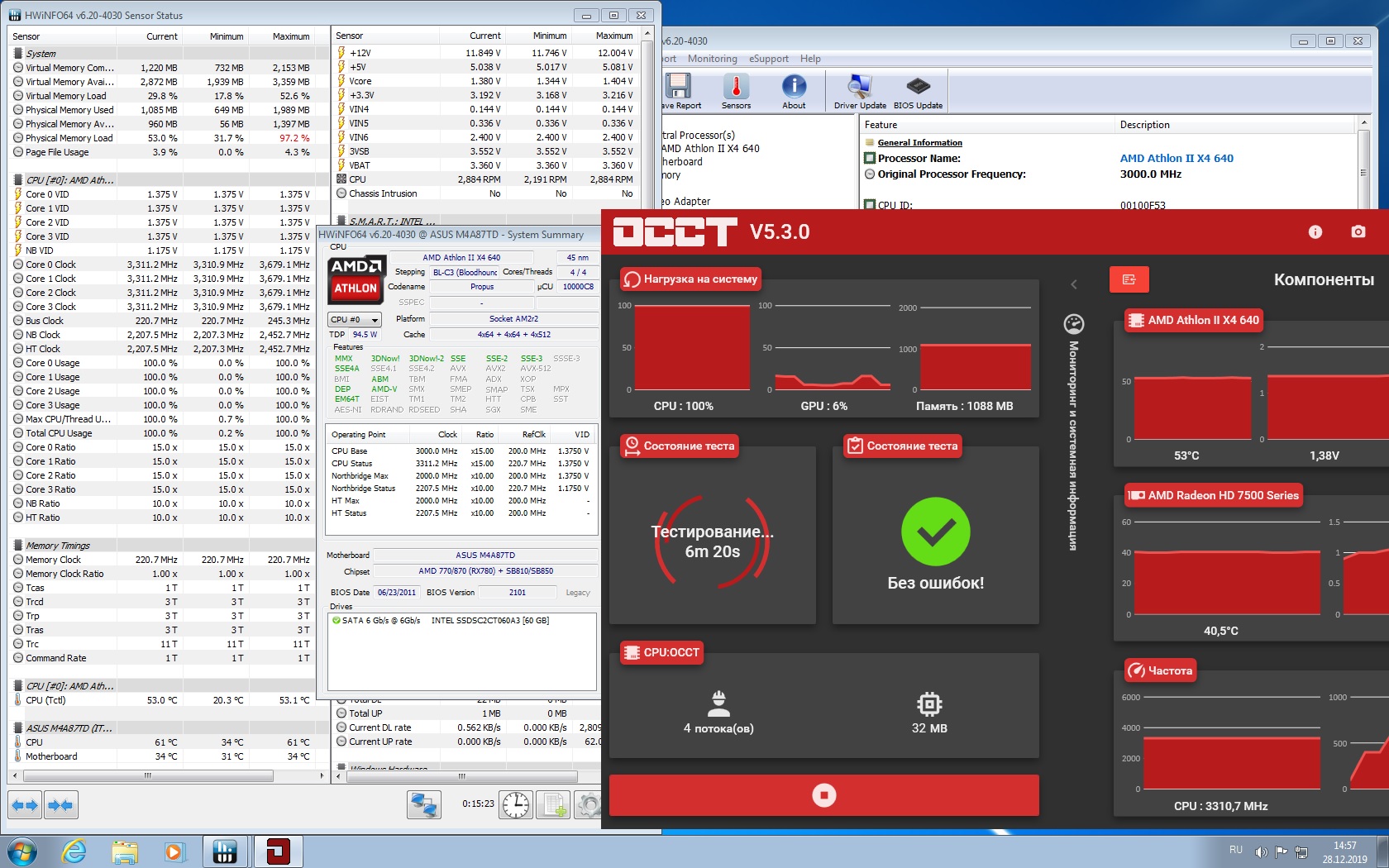
Task: Open the Help menu in HWiNFO
Action: (810, 59)
